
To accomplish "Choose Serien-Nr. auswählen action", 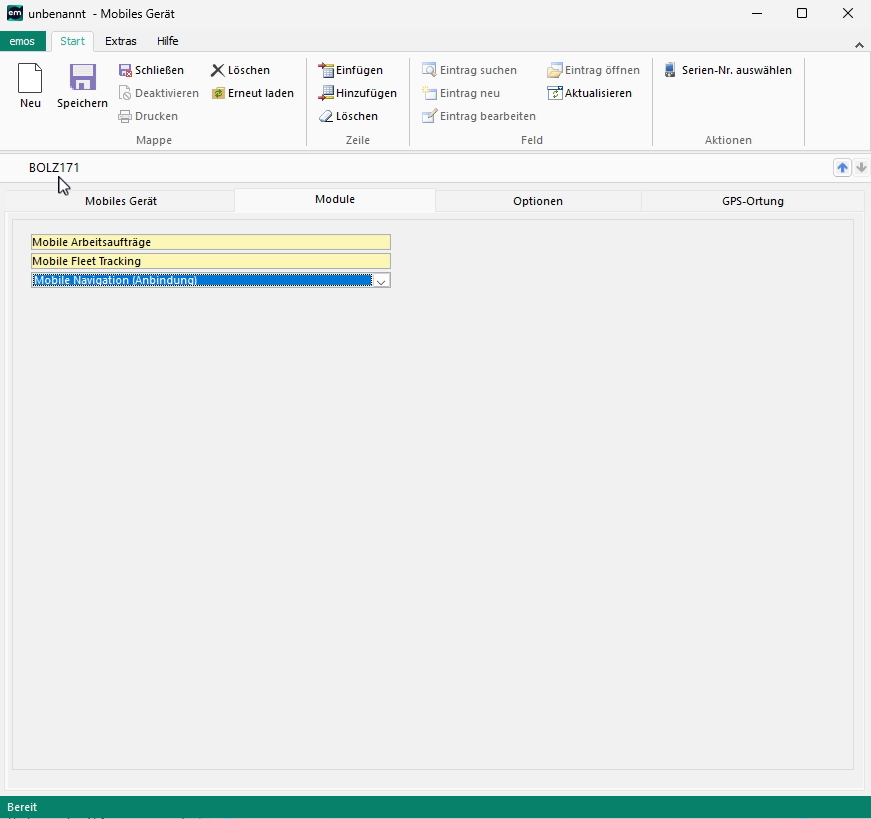I will [x=727, y=70].
